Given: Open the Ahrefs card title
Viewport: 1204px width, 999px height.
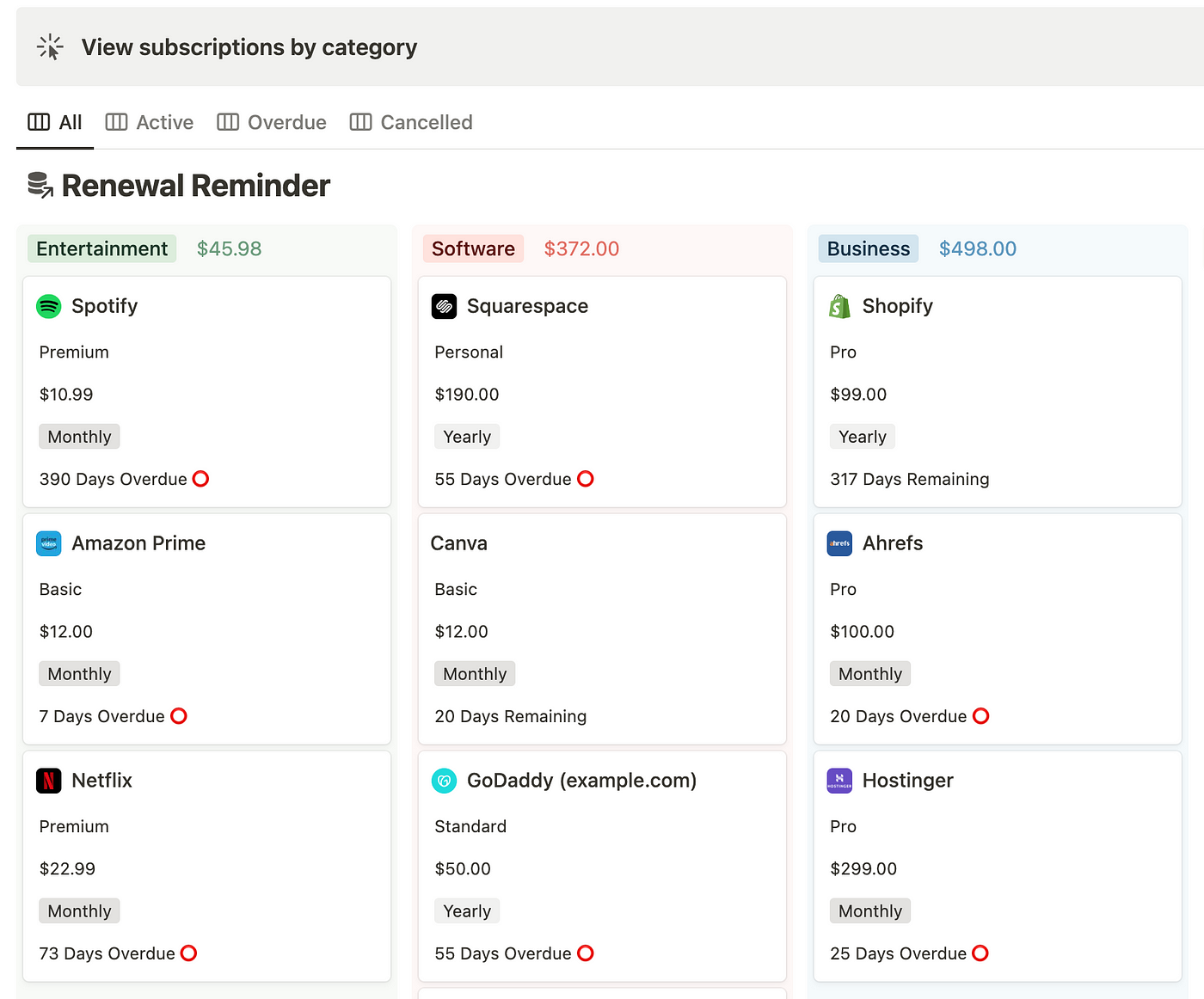Looking at the screenshot, I should click(x=893, y=543).
